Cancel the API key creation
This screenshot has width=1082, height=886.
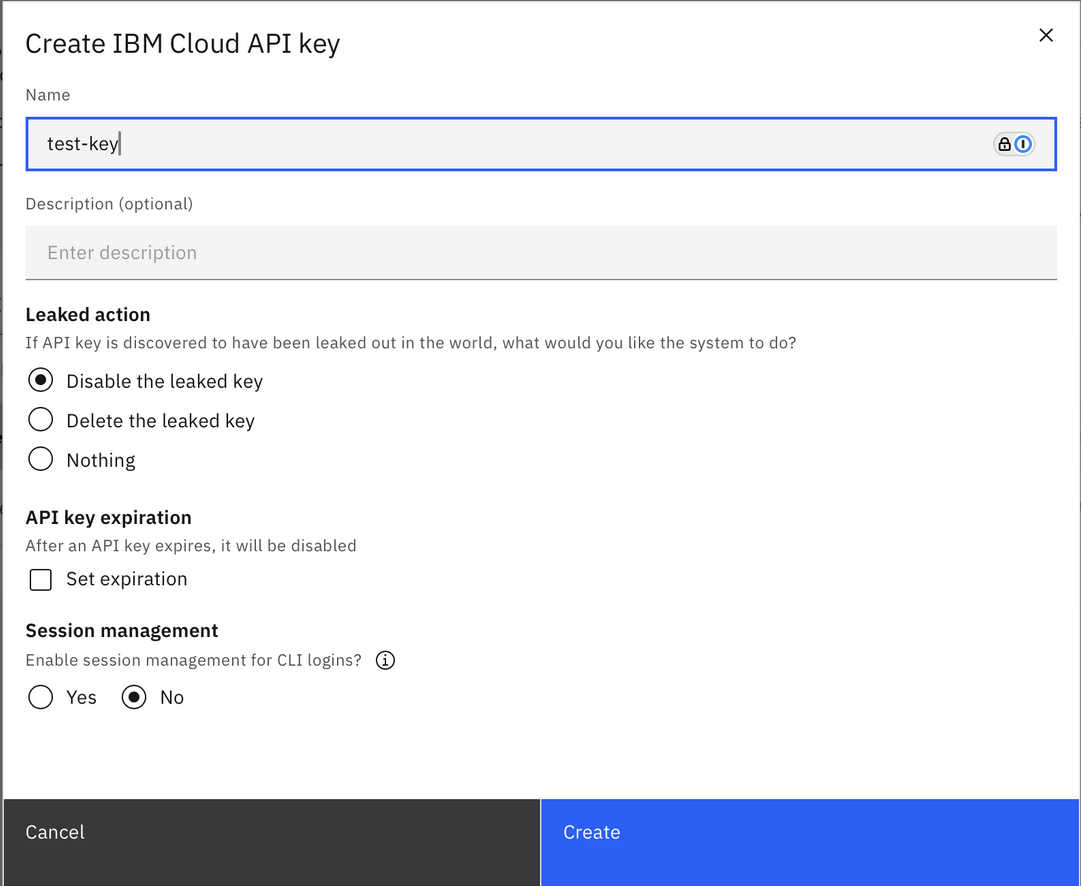coord(272,843)
